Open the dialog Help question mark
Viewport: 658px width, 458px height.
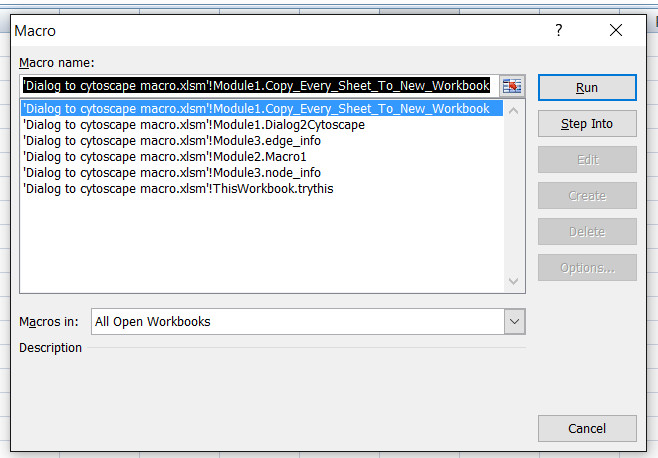click(x=559, y=30)
